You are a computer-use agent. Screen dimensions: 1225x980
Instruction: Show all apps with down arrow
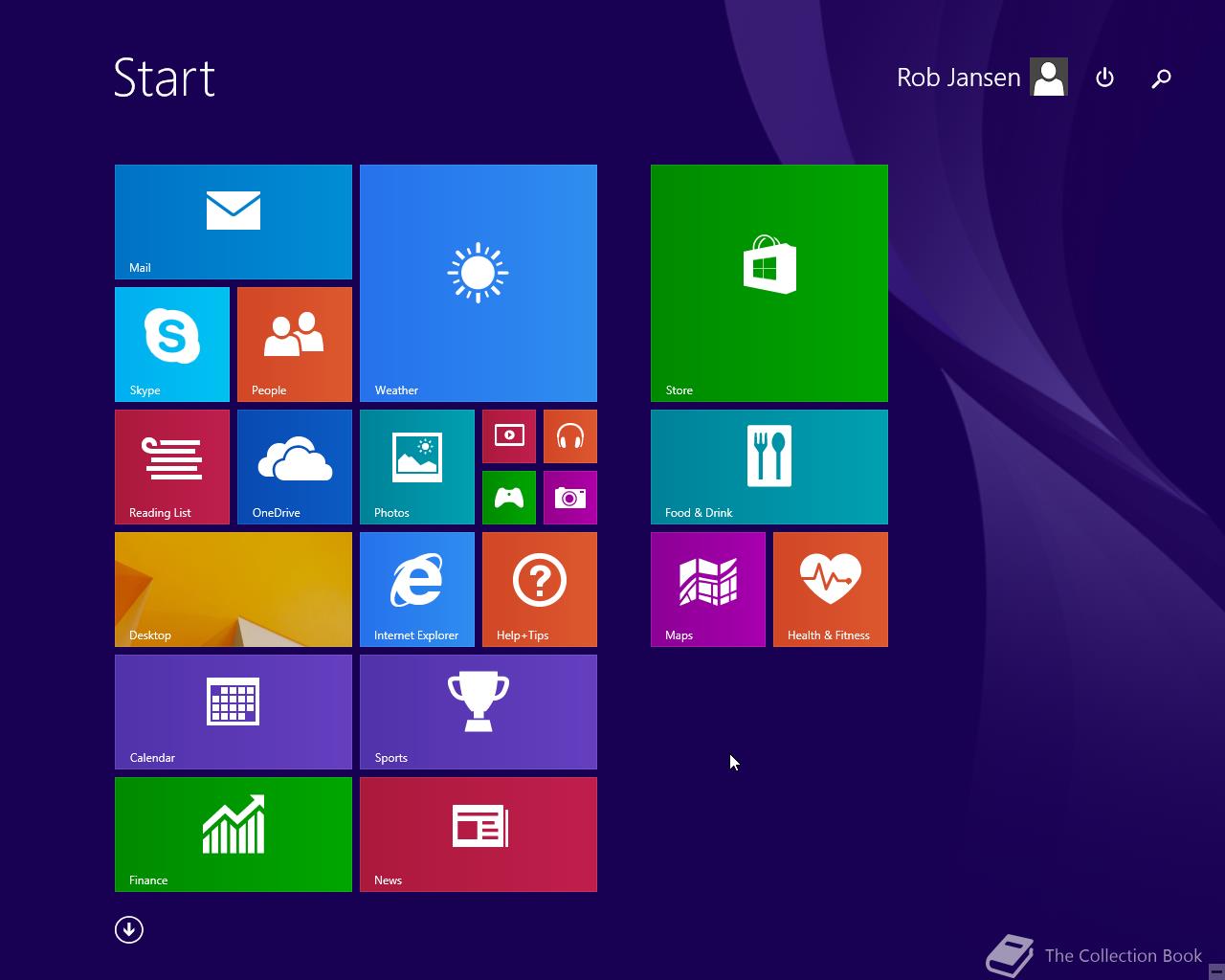pyautogui.click(x=129, y=929)
